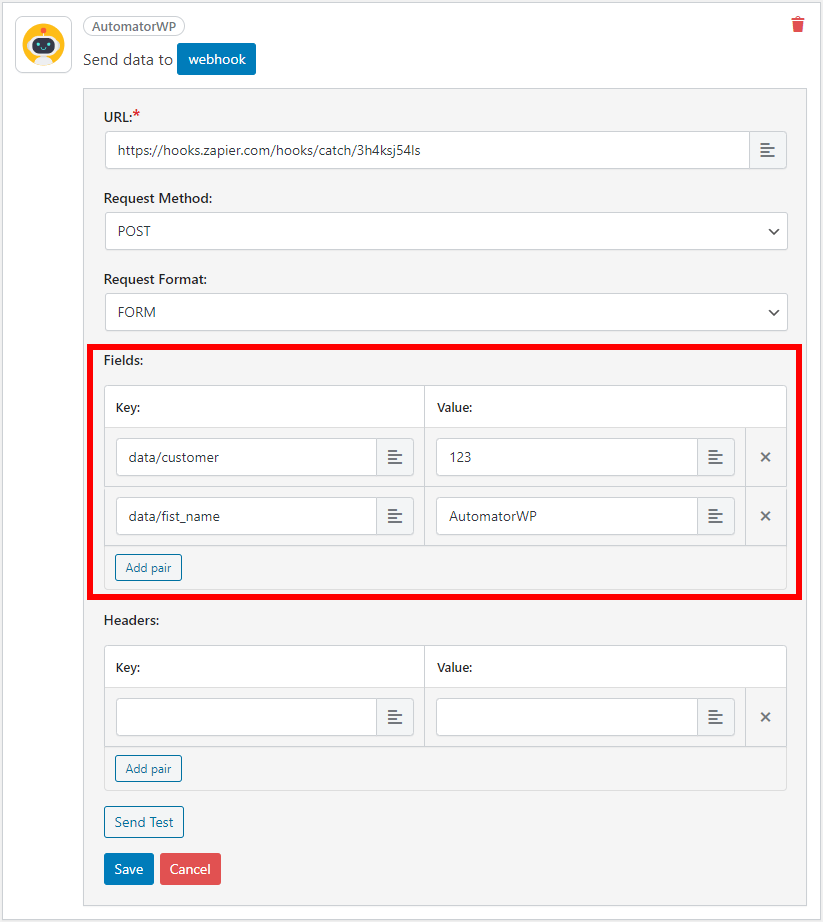Click Send Test to test the webhook

coord(143,821)
